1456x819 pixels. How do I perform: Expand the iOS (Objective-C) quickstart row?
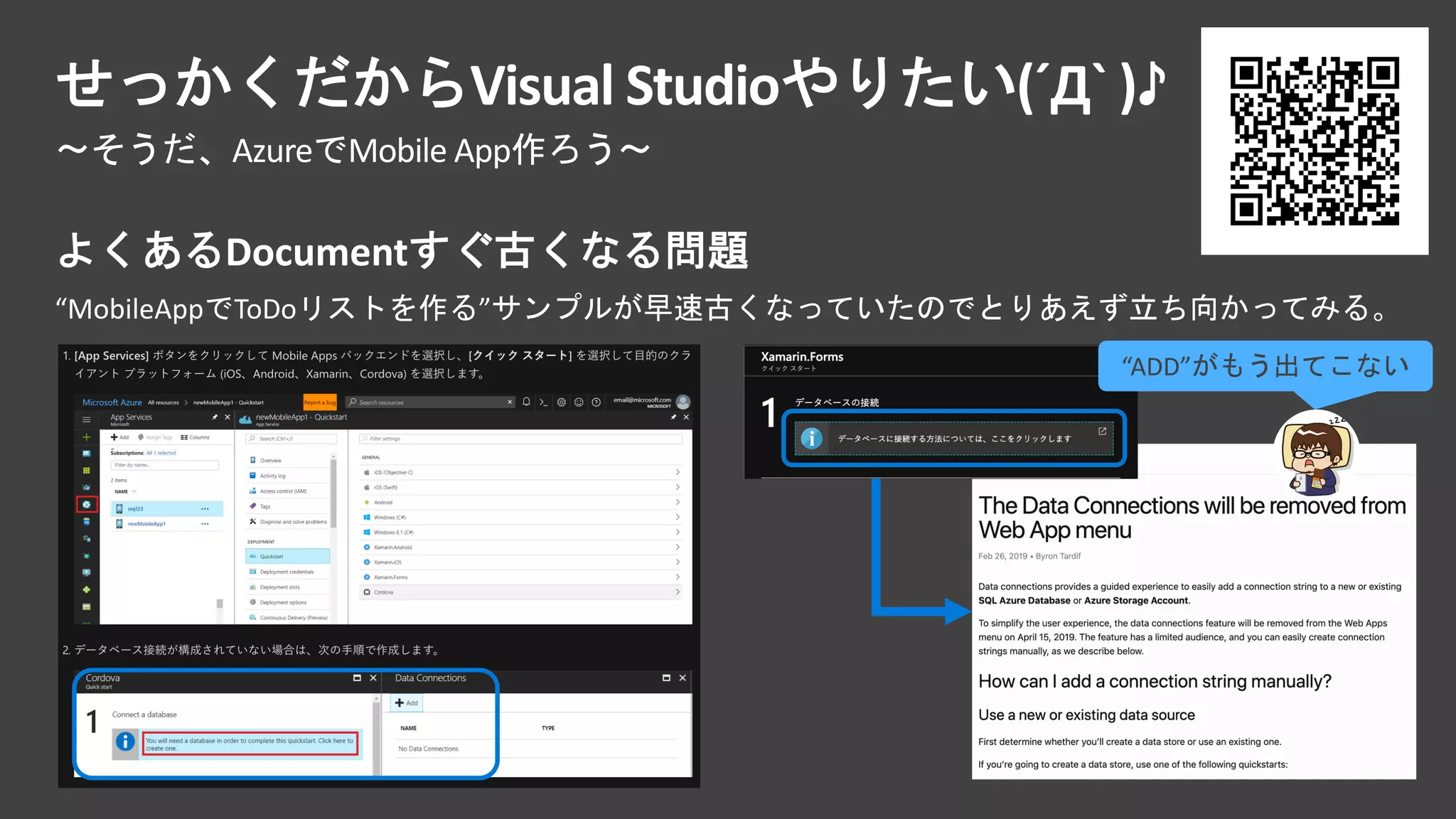(x=522, y=472)
